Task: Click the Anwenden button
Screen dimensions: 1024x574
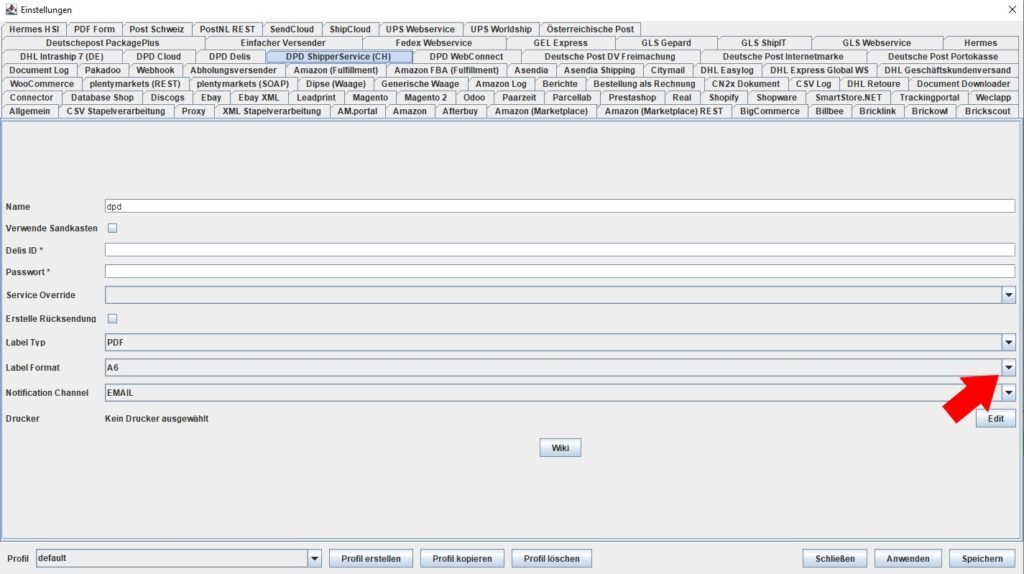Action: (x=907, y=558)
